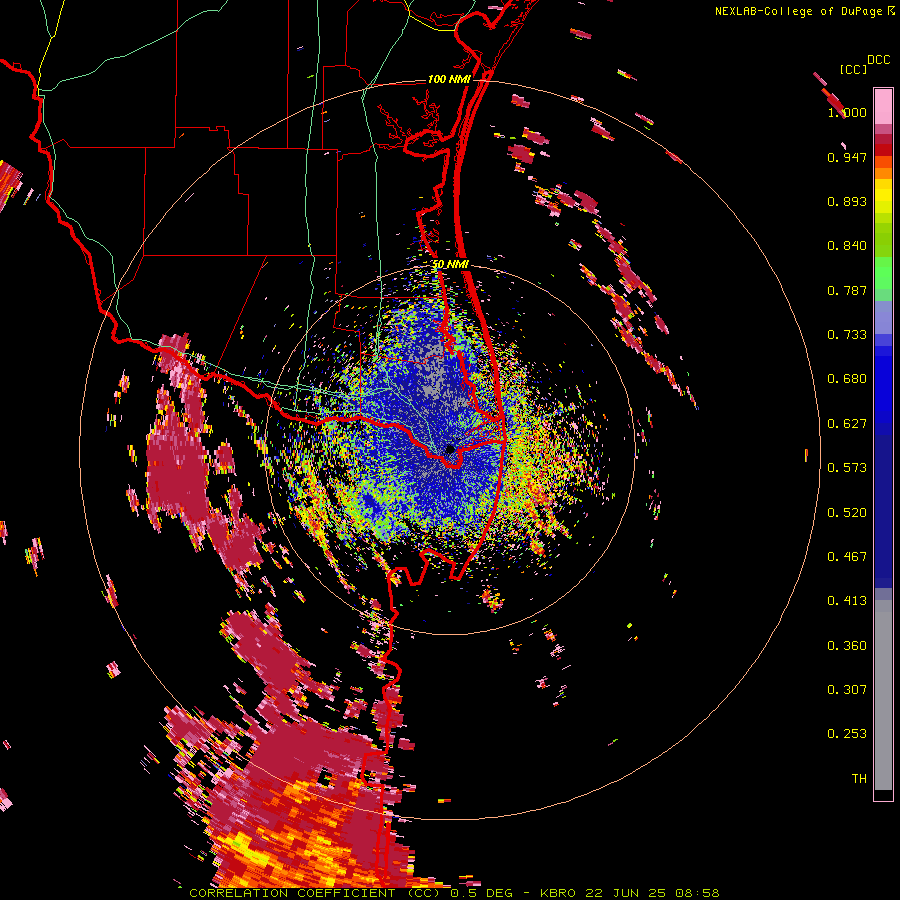Click the DCC label above color bar

point(879,60)
